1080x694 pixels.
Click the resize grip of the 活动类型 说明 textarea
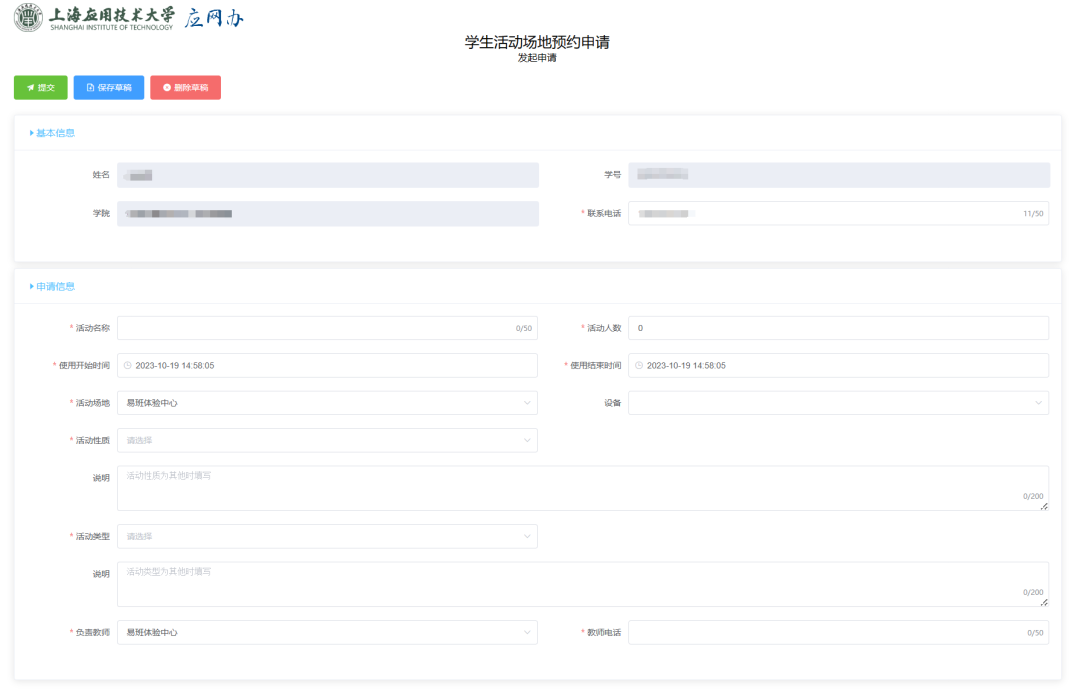(1044, 604)
